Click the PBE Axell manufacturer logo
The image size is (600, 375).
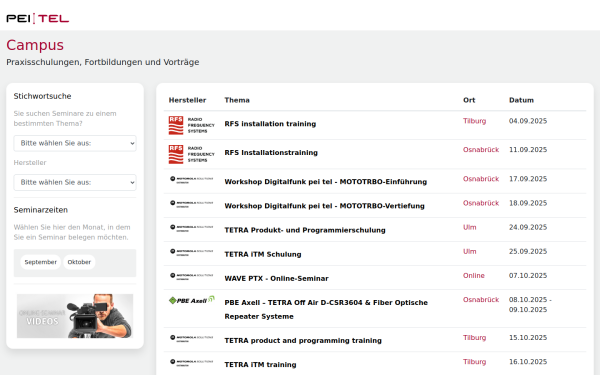[x=192, y=300]
